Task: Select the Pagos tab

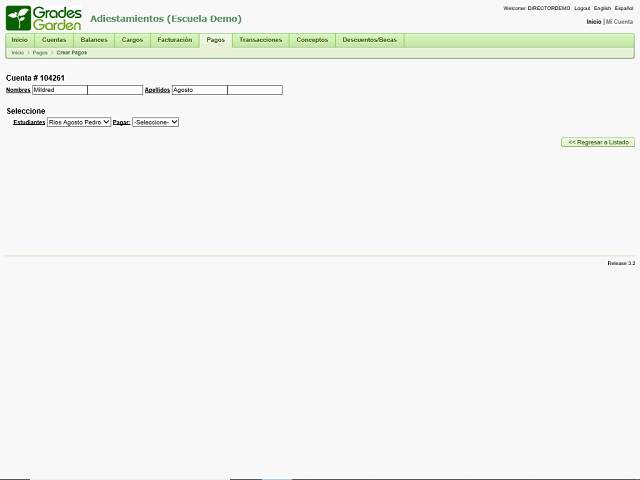Action: coord(216,40)
